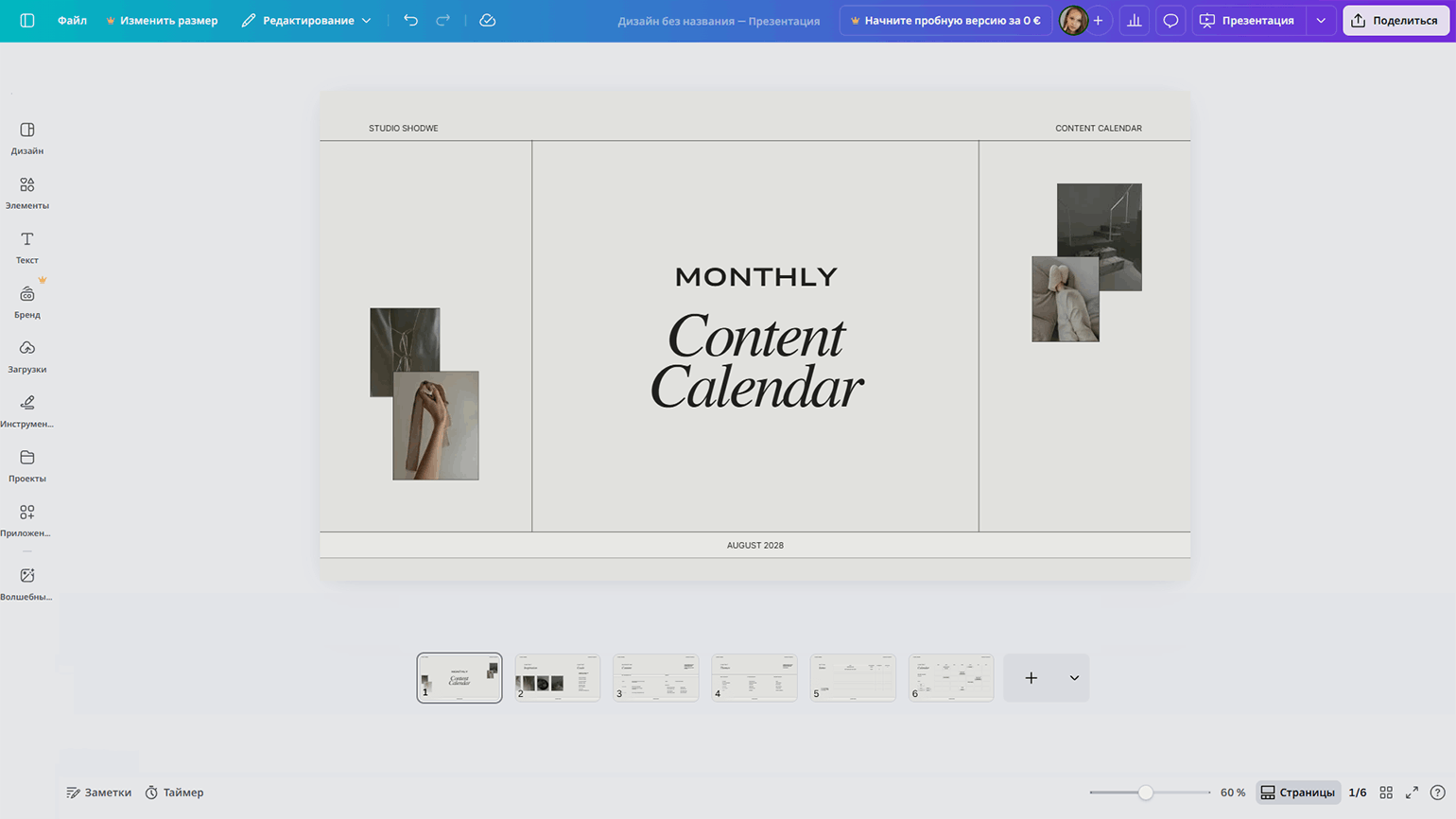Click the undo arrow icon
Screen dimensions: 1456x819
tap(410, 20)
